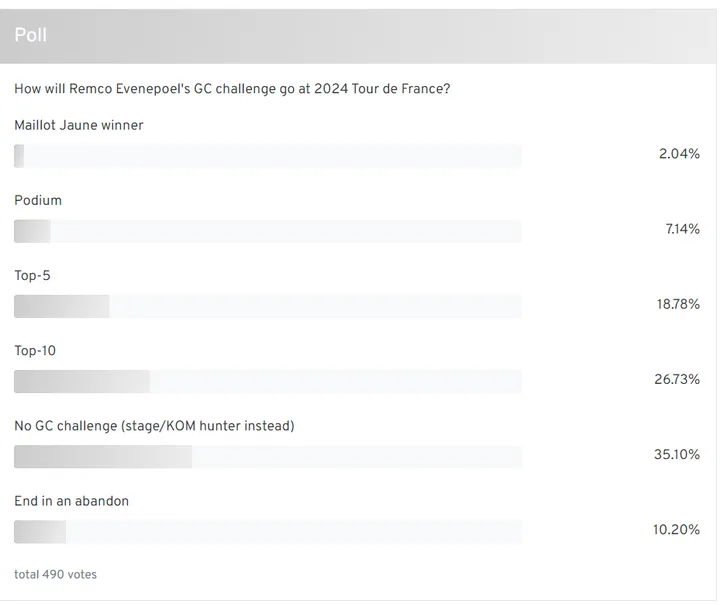The height and width of the screenshot is (605, 720).
Task: Select the No GC challenge option label
Action: point(154,426)
